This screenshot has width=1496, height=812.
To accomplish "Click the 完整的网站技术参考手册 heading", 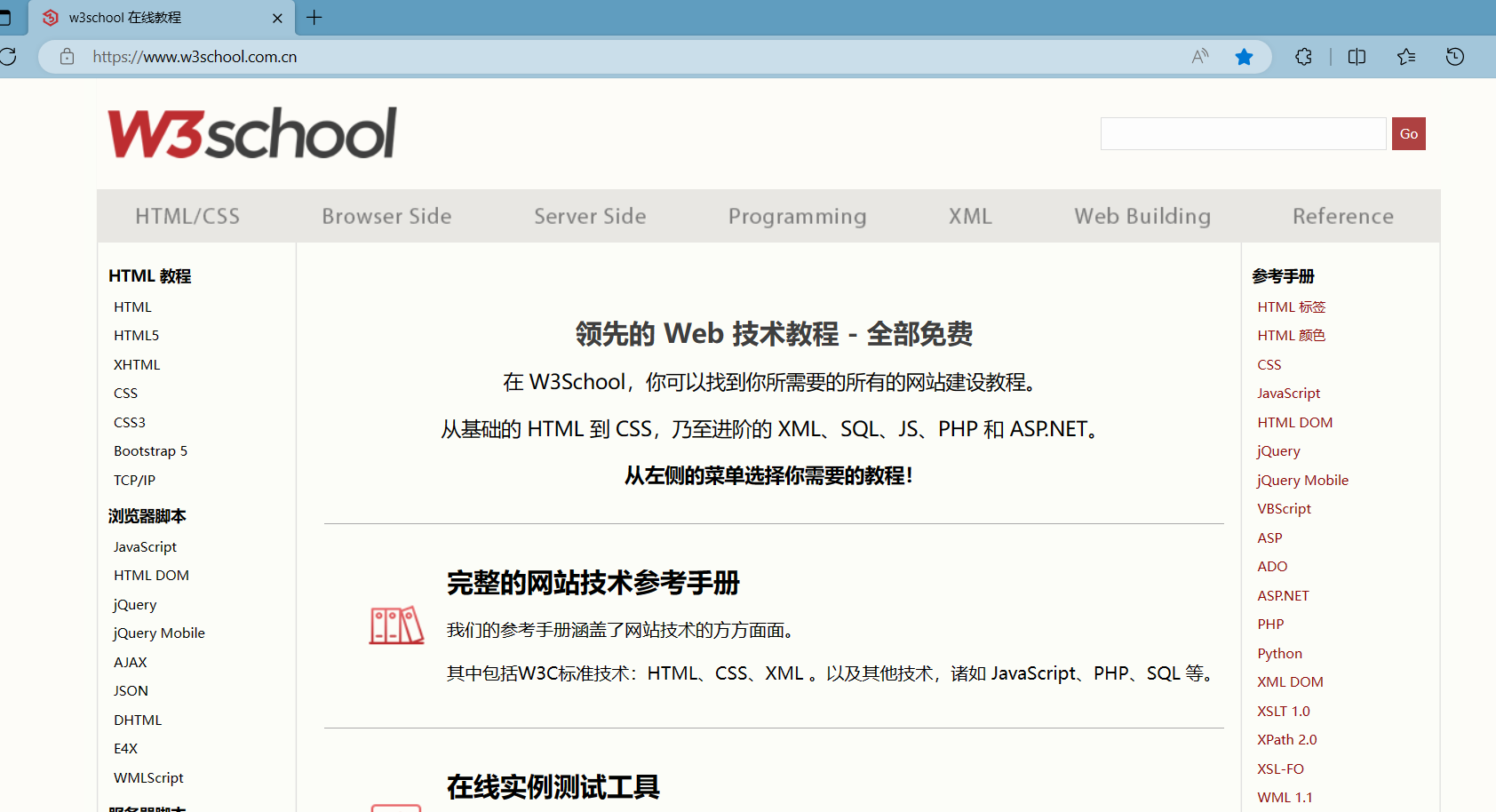I will click(x=593, y=583).
